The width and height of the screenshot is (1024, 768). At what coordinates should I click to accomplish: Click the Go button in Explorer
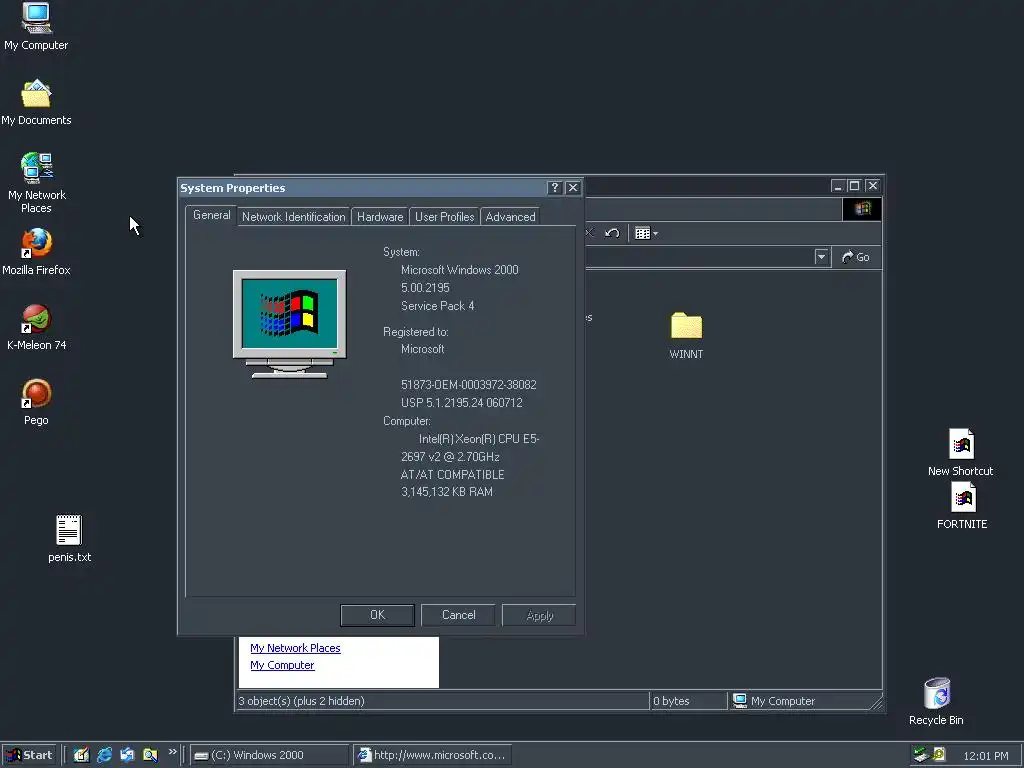click(856, 257)
